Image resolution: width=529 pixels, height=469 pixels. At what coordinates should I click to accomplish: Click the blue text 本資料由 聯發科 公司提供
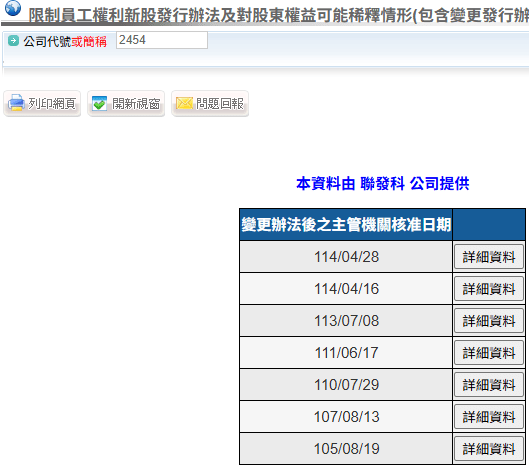point(383,184)
